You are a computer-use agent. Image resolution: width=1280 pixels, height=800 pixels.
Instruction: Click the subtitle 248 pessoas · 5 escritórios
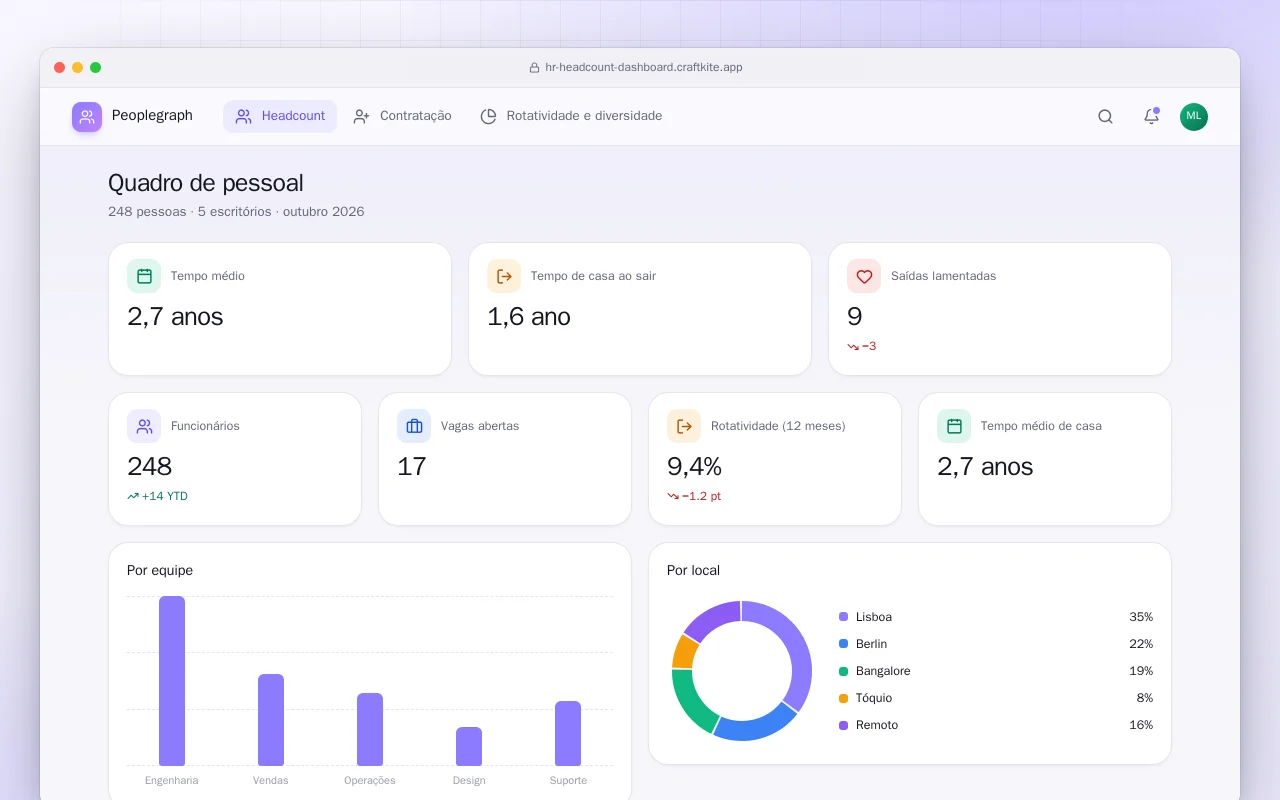click(x=190, y=212)
